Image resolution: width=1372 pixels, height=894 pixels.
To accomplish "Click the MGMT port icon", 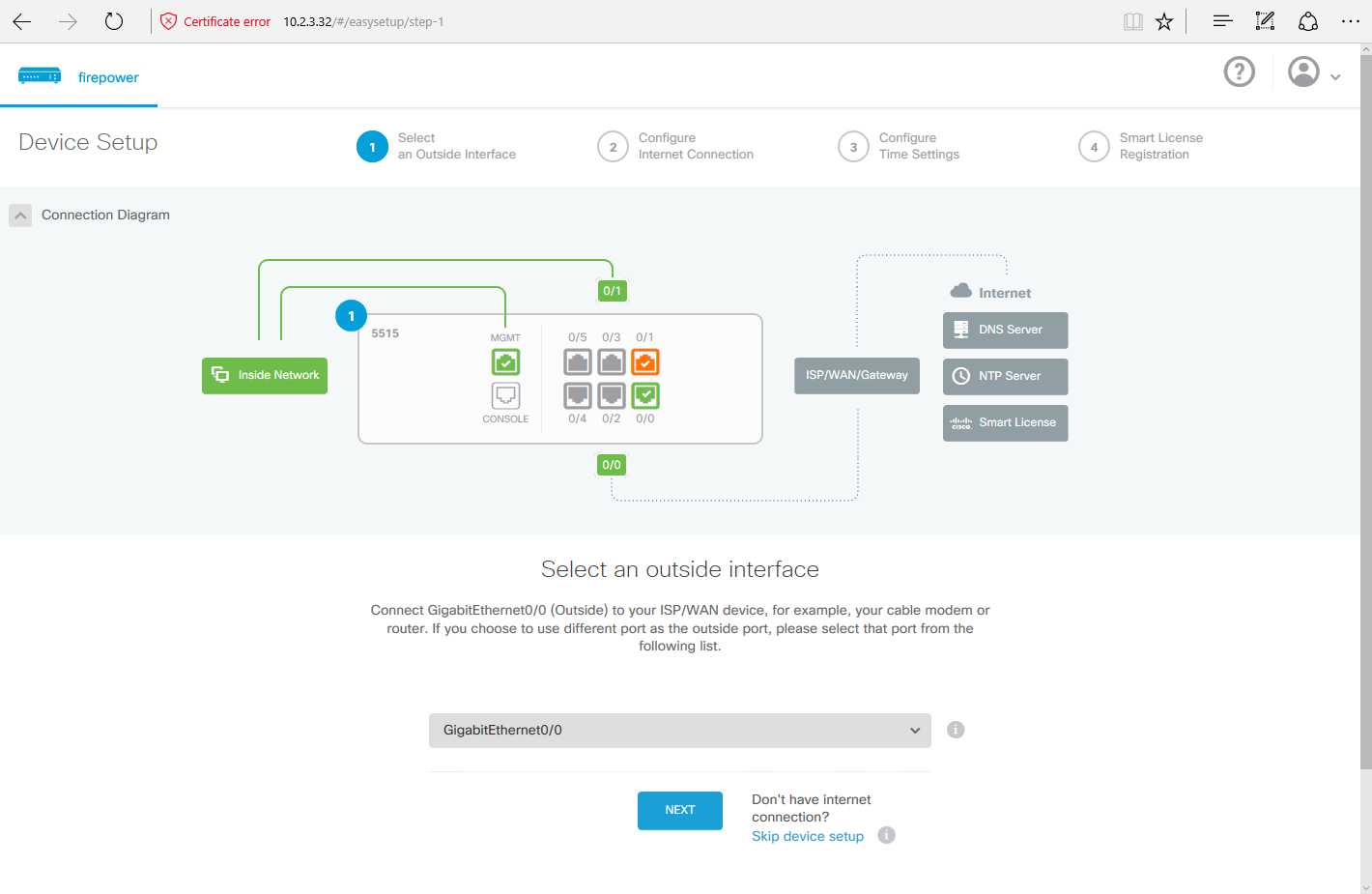I will [x=505, y=362].
